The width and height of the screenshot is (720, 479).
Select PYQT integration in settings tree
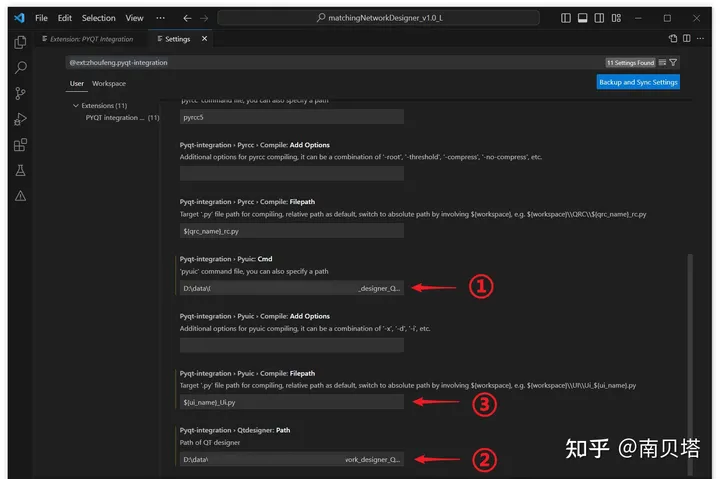[122, 118]
